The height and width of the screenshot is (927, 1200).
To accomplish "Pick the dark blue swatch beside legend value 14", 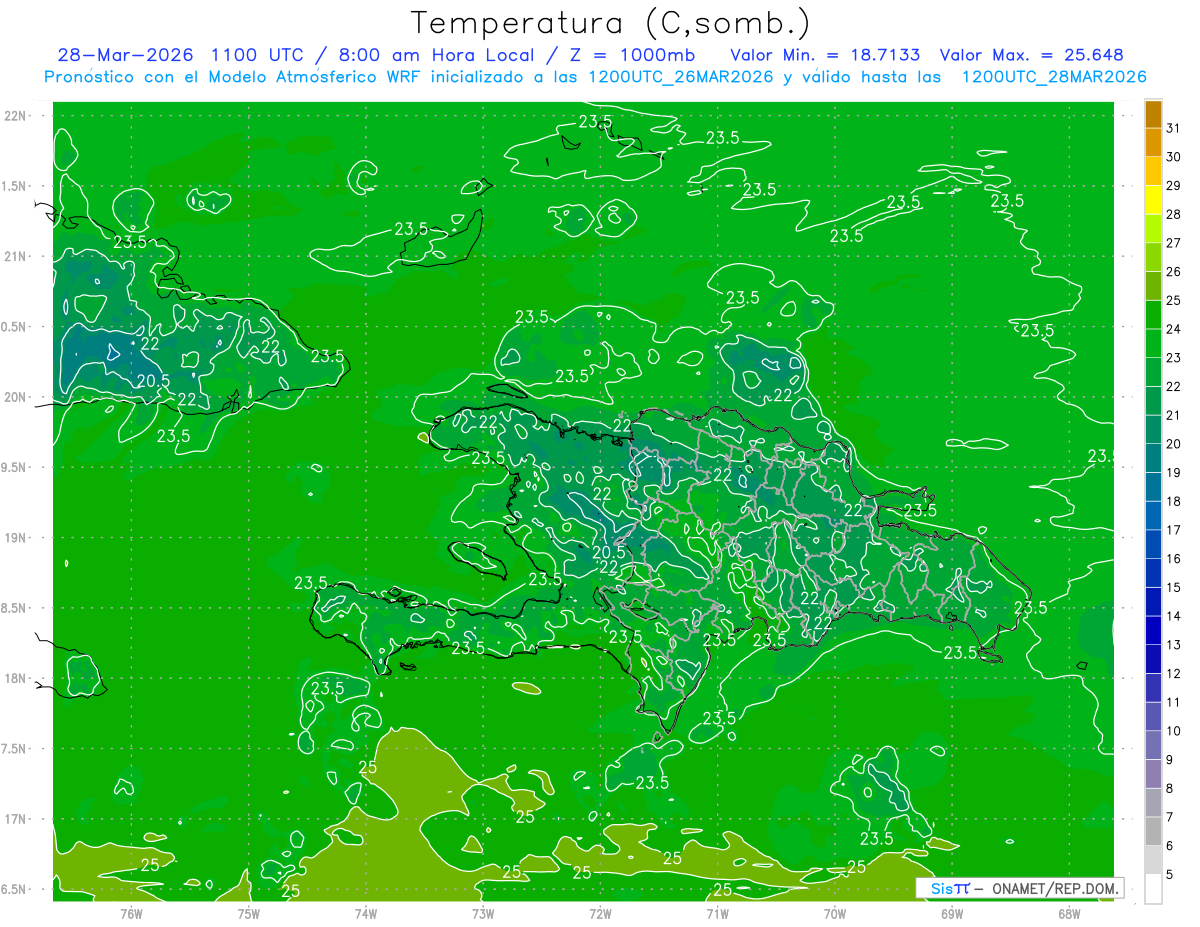I will (1153, 616).
